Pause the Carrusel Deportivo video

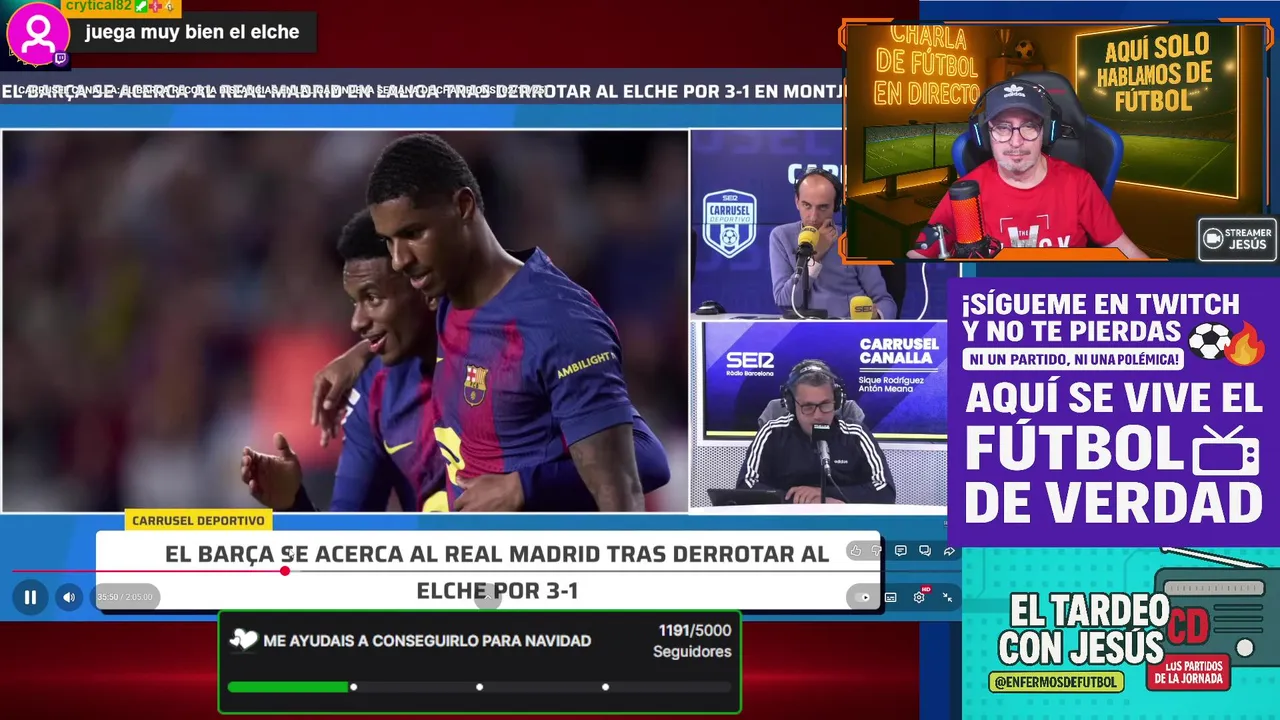click(x=30, y=597)
